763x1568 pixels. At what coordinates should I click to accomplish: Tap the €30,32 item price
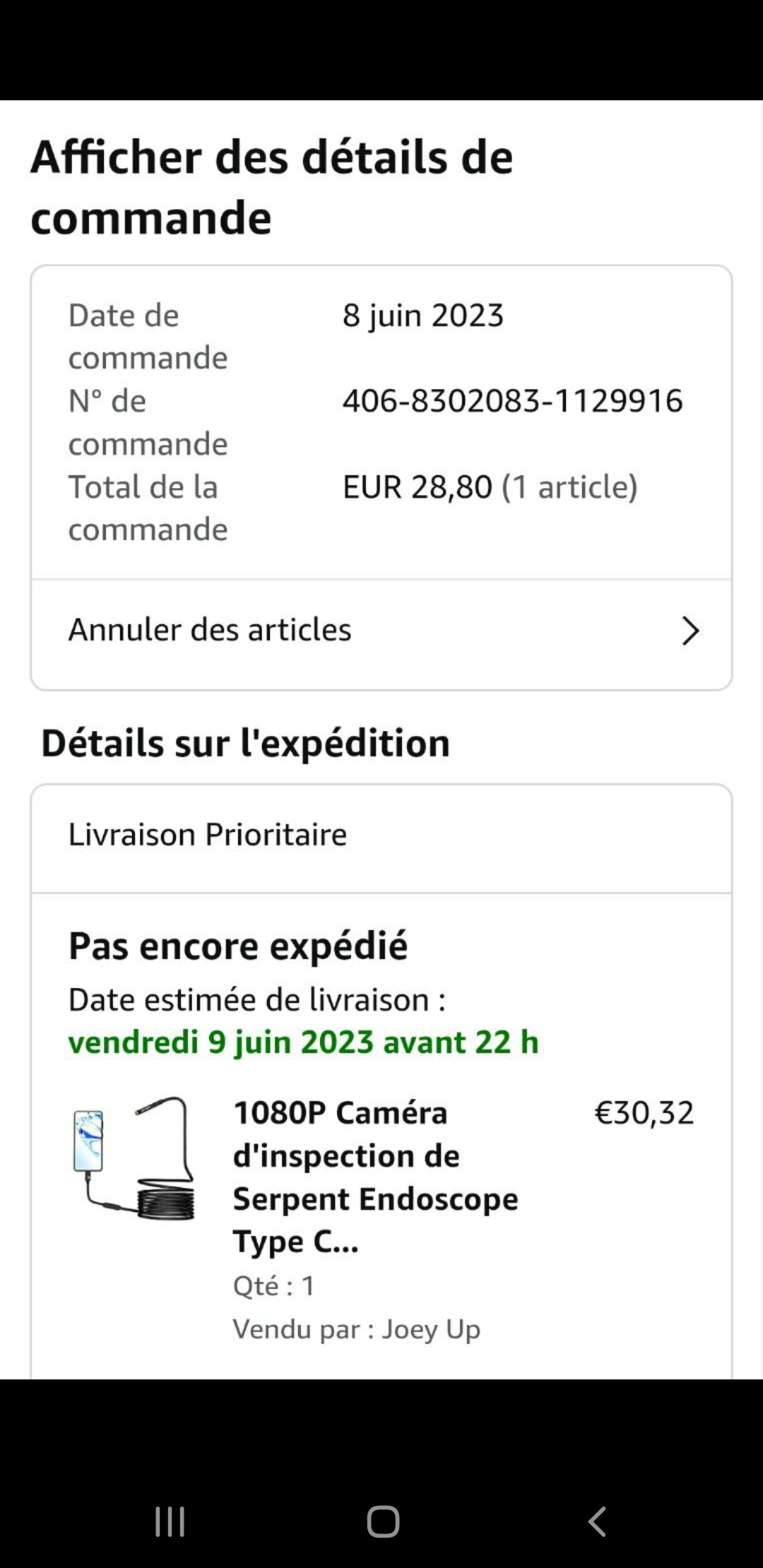644,1113
